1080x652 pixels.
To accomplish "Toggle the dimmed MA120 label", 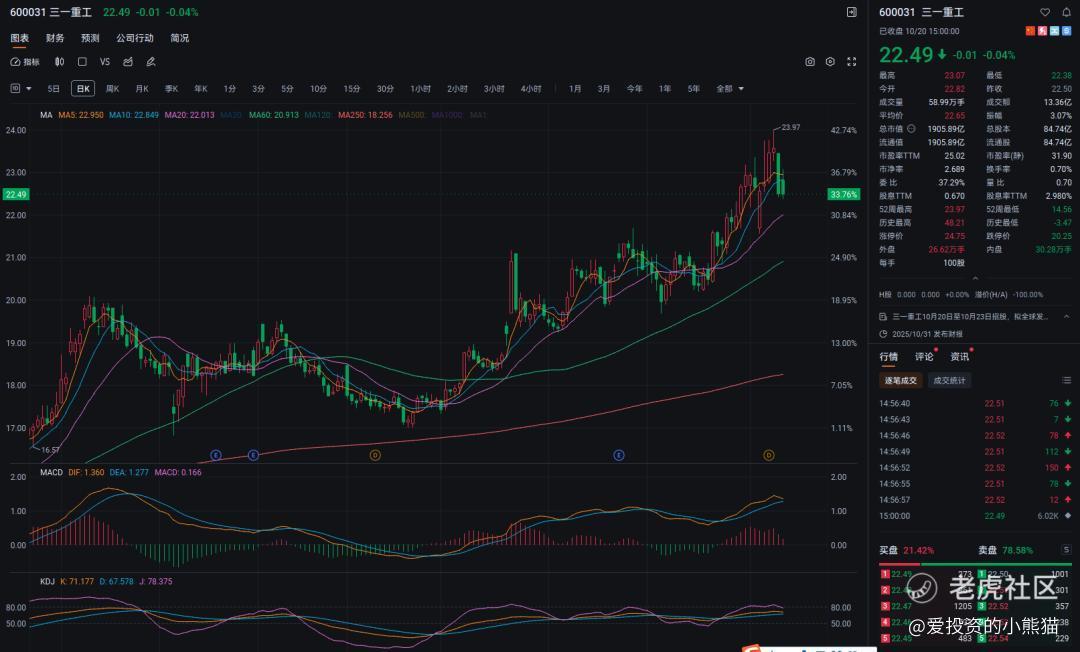I will (x=318, y=115).
